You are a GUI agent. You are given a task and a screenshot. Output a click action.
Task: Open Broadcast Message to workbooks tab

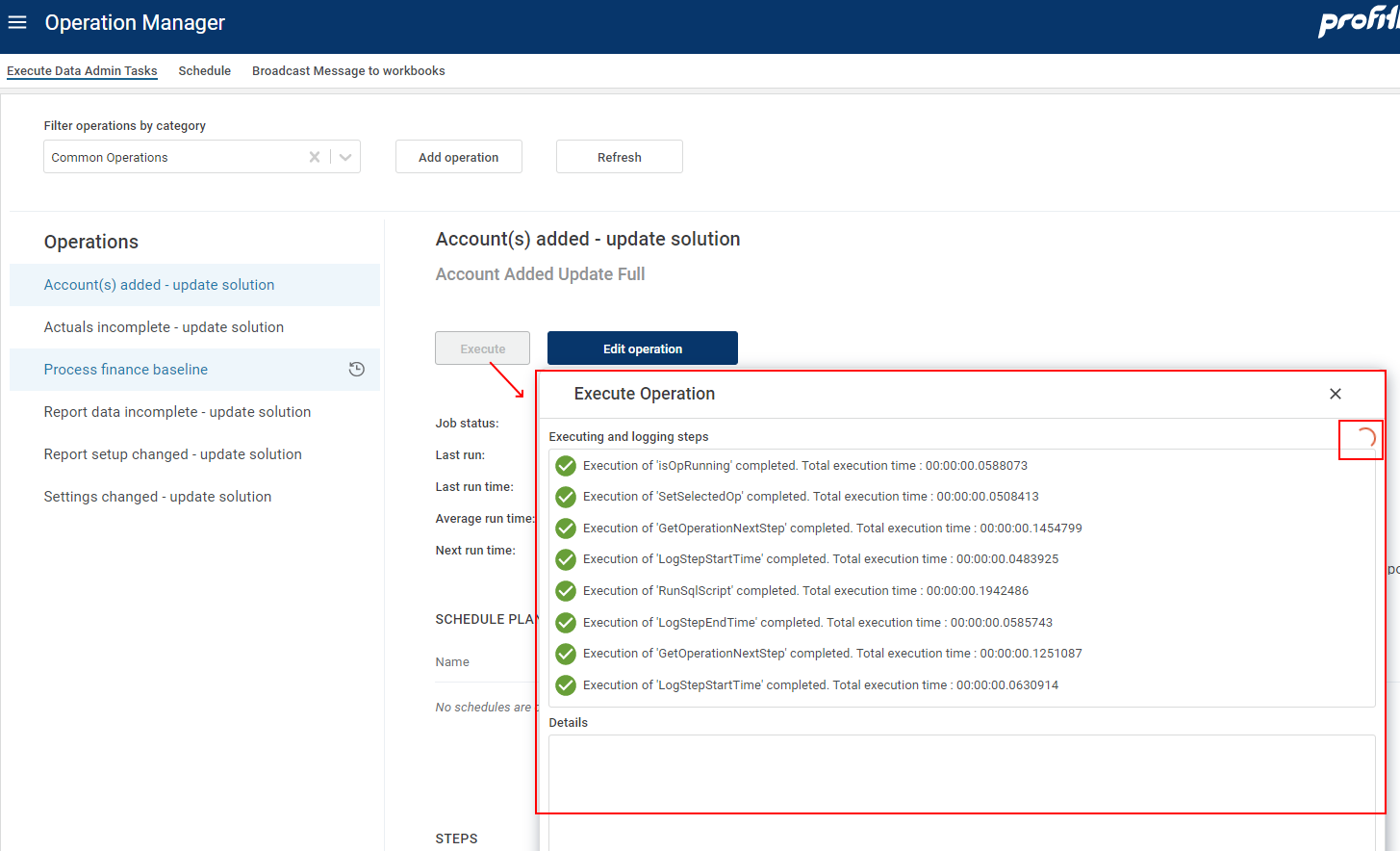coord(348,71)
